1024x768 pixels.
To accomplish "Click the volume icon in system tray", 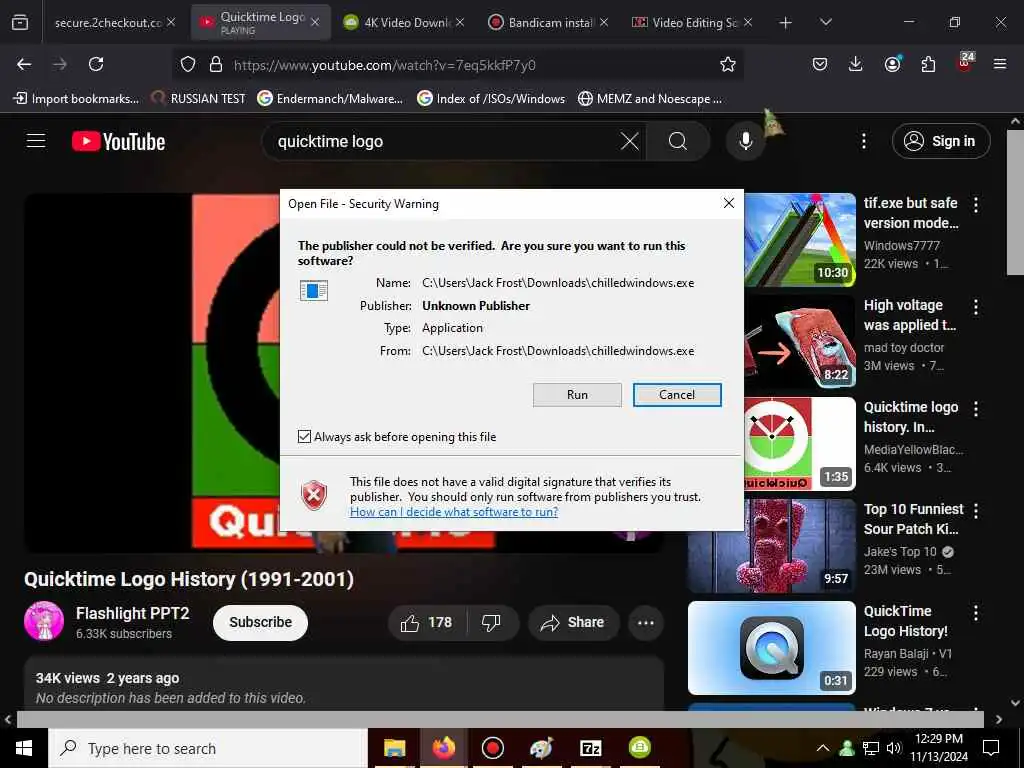I will coord(894,748).
